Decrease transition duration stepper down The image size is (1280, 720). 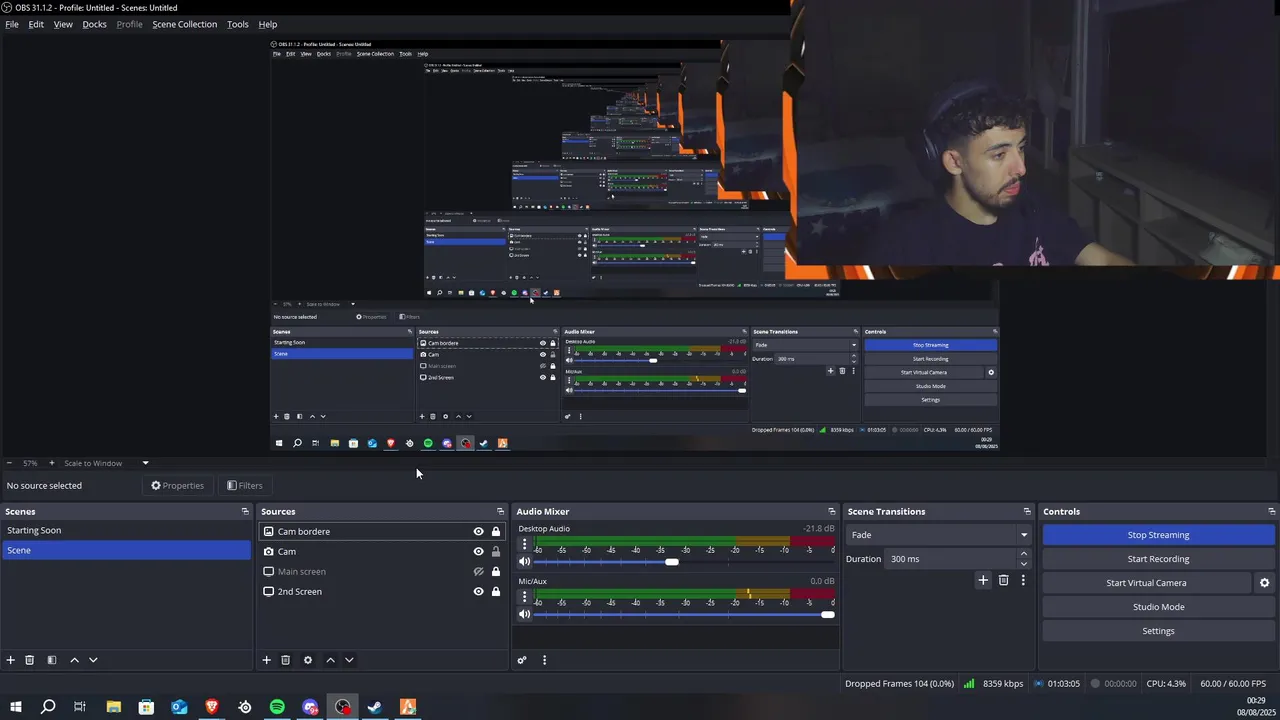click(x=1023, y=564)
